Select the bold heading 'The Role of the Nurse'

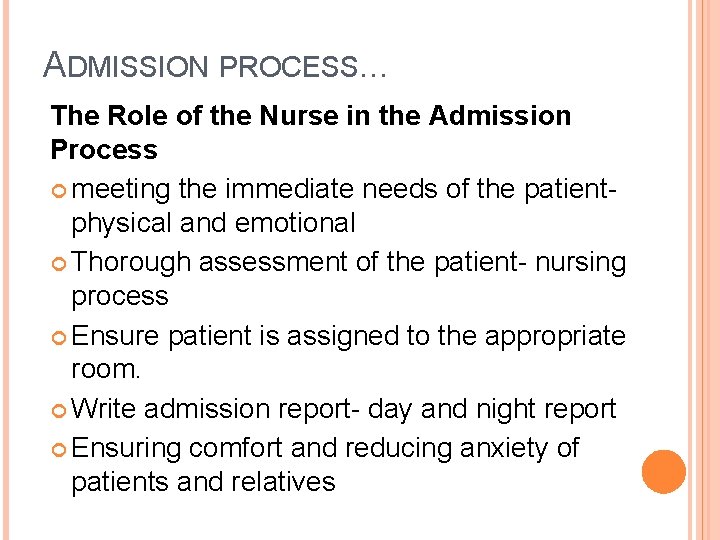[x=195, y=115]
